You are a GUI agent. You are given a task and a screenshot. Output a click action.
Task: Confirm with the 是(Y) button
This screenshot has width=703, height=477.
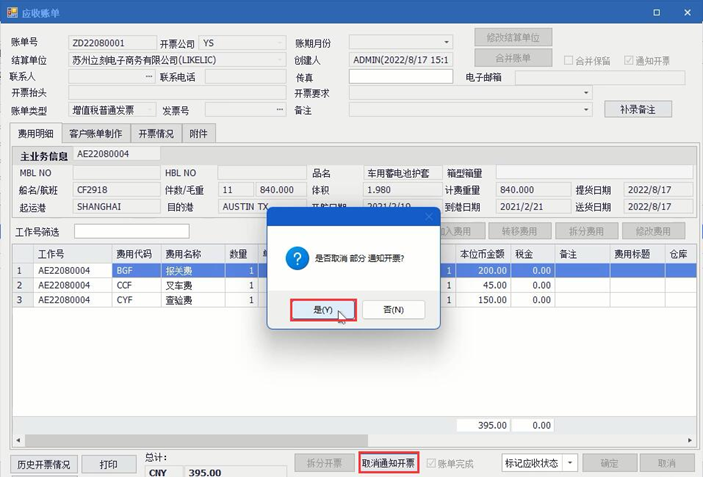323,310
